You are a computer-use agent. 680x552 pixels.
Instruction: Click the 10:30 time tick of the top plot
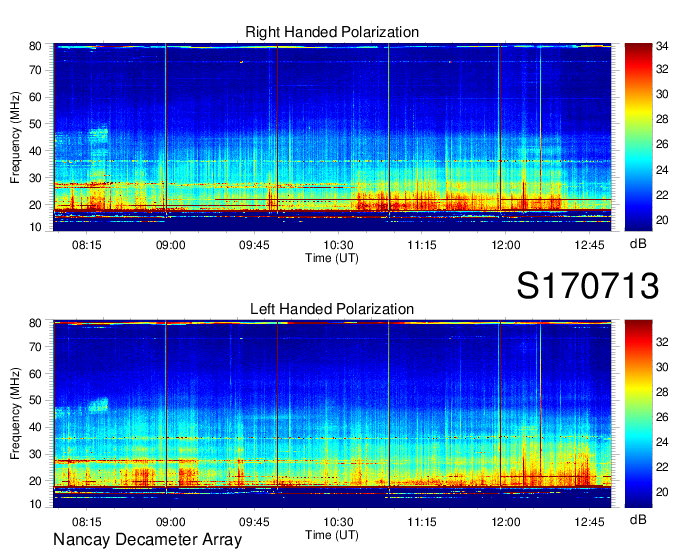click(x=338, y=245)
